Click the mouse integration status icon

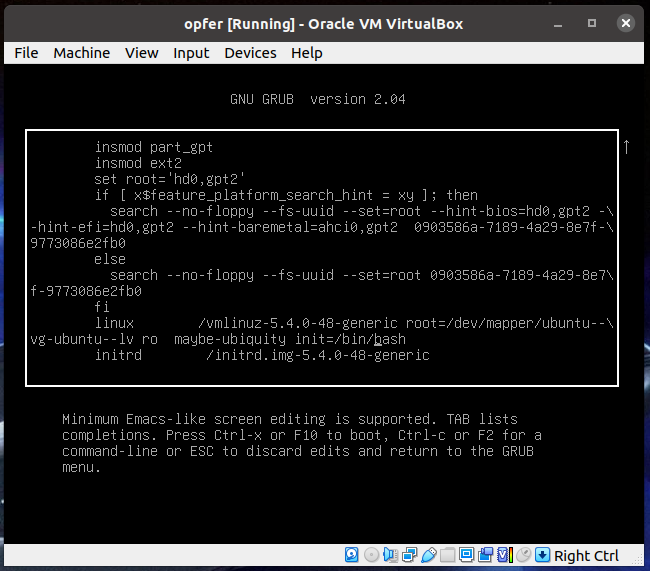524,555
